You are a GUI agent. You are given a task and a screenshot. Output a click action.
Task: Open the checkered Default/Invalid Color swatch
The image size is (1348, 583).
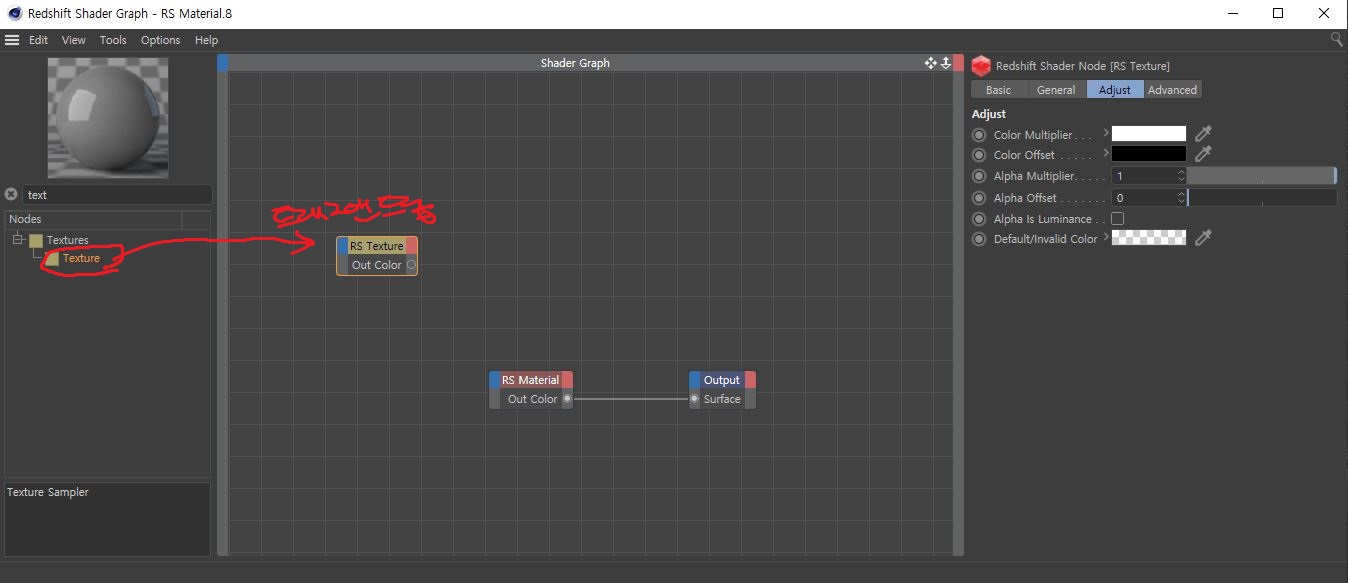tap(1149, 238)
